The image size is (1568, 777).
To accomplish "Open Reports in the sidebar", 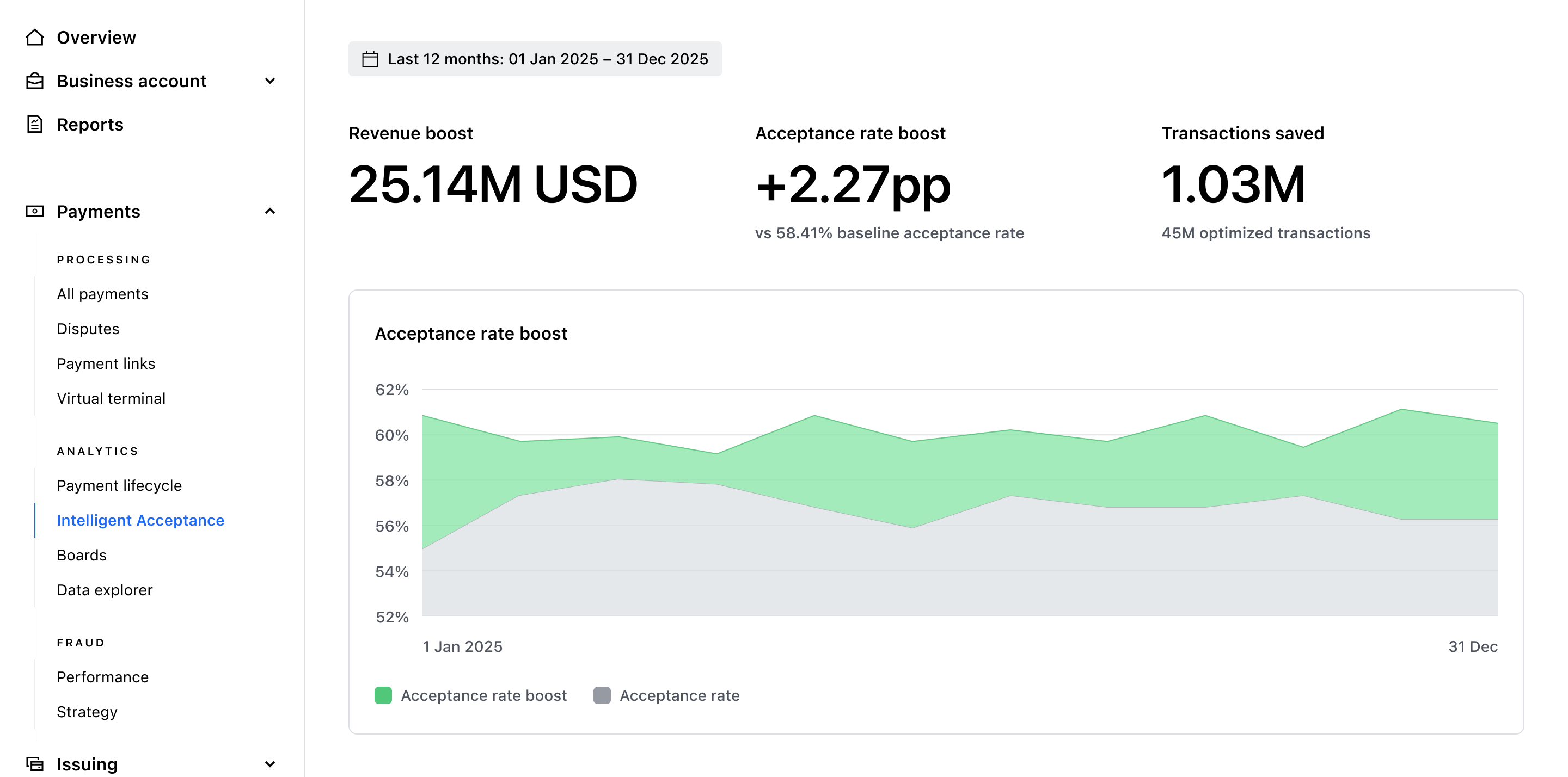I will point(90,124).
